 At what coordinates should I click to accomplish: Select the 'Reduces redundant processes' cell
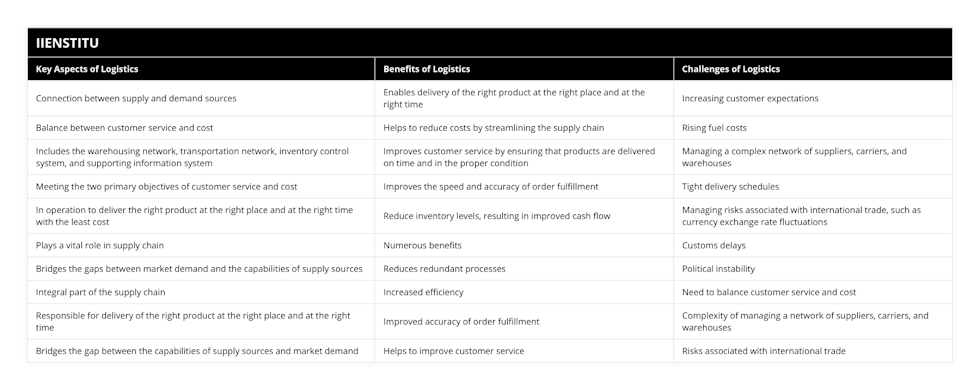click(x=524, y=269)
